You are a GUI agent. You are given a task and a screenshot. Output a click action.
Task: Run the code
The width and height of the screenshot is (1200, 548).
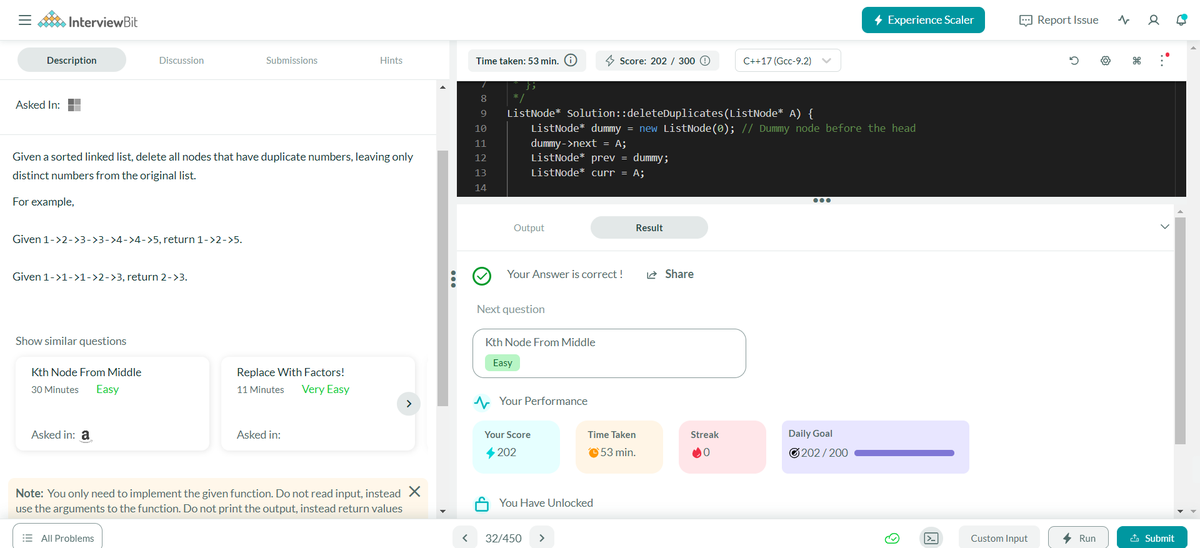coord(1079,538)
